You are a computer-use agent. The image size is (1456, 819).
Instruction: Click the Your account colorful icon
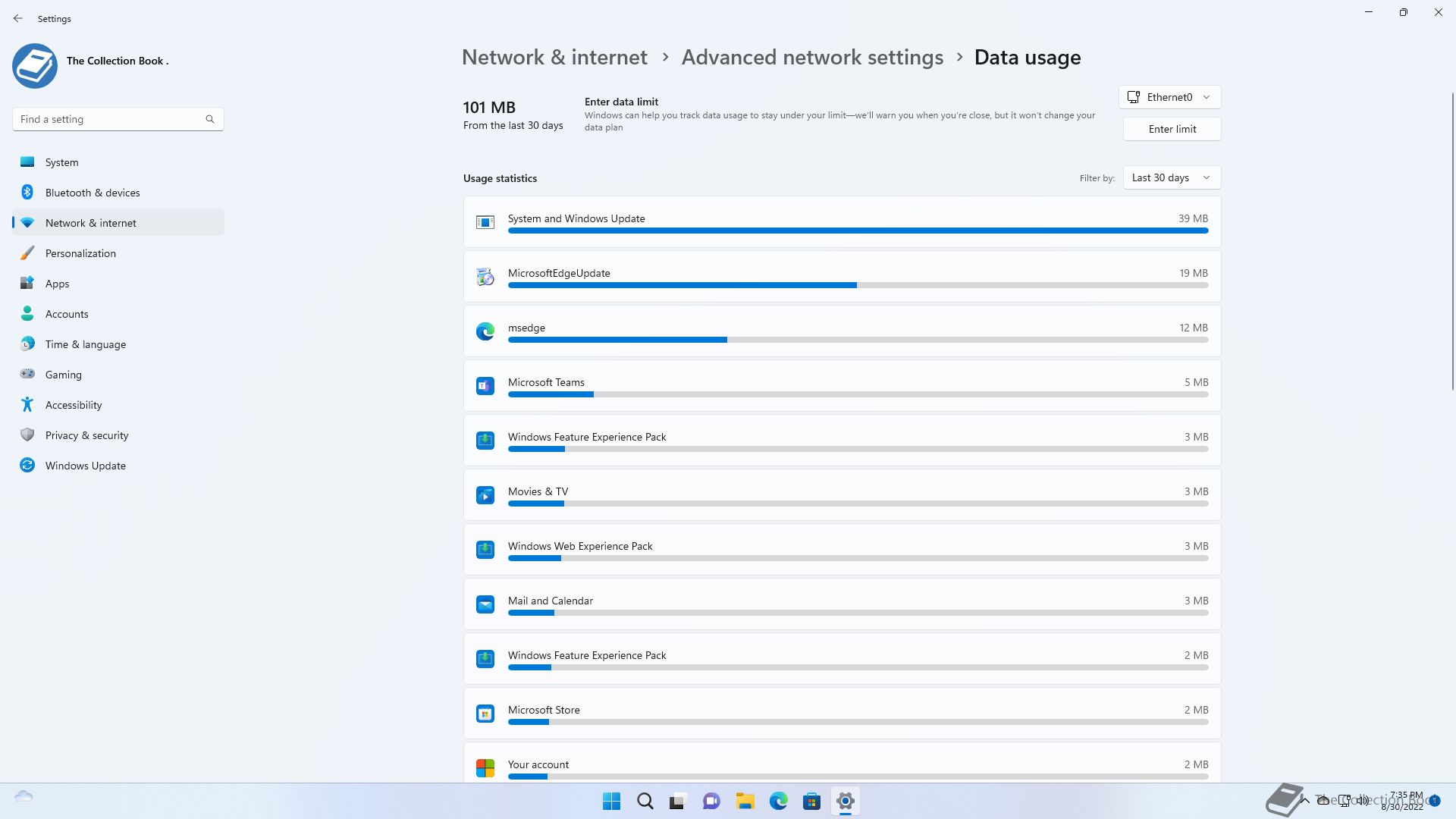click(485, 768)
